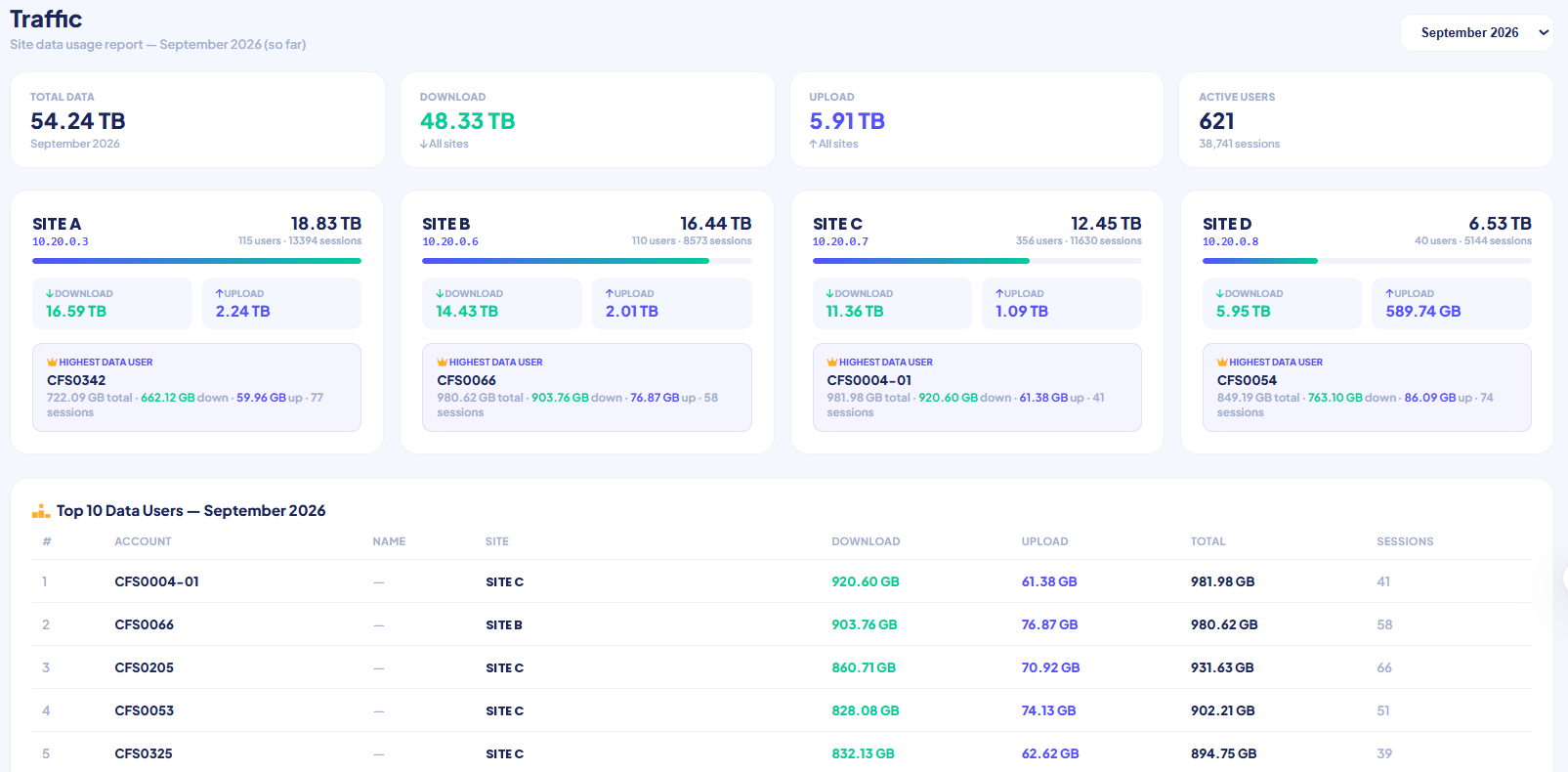Click the upload arrow icon in Site C's 1.09 TB tile
The height and width of the screenshot is (772, 1568).
pos(999,293)
